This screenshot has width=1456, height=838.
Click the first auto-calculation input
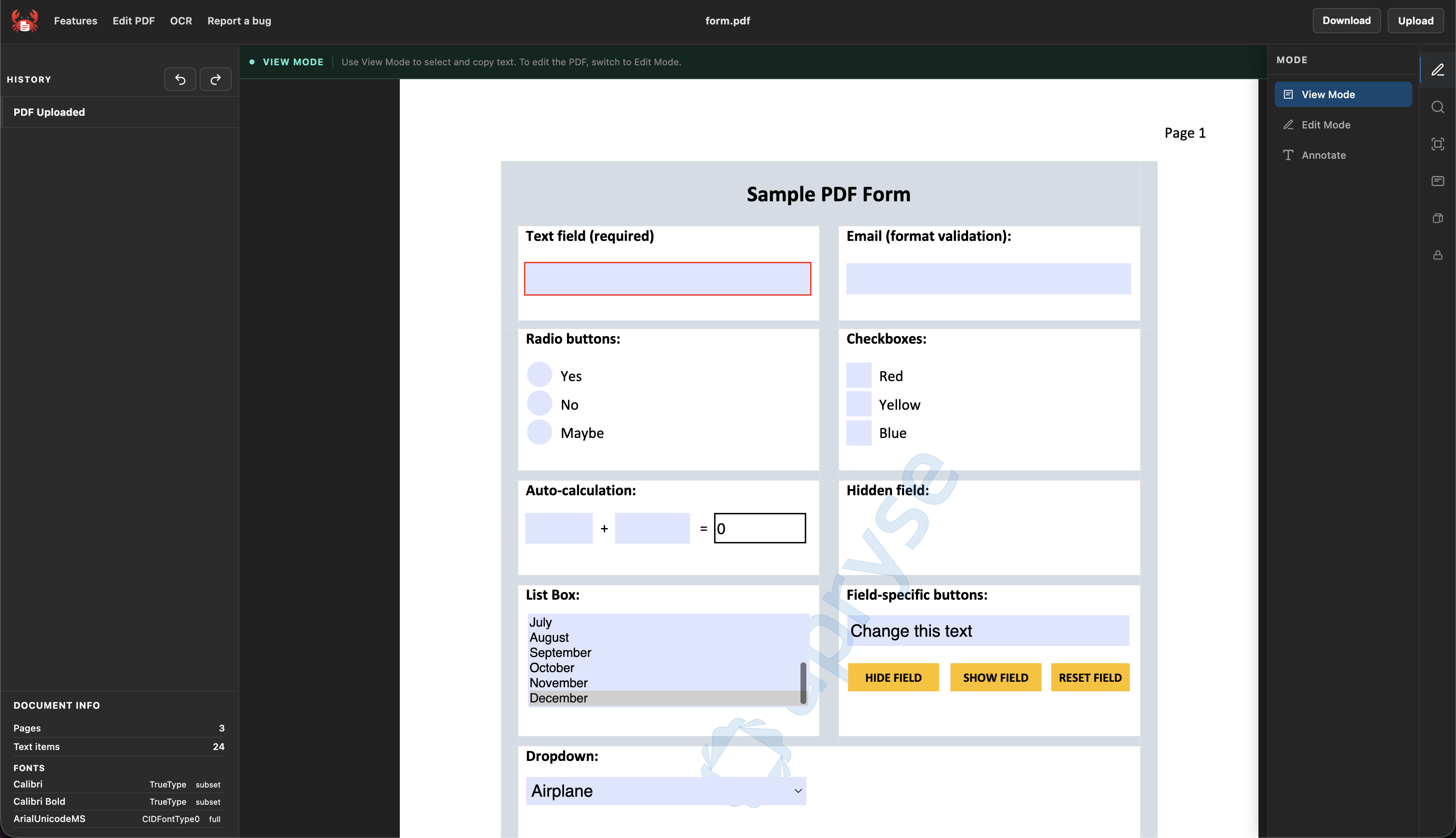(559, 528)
